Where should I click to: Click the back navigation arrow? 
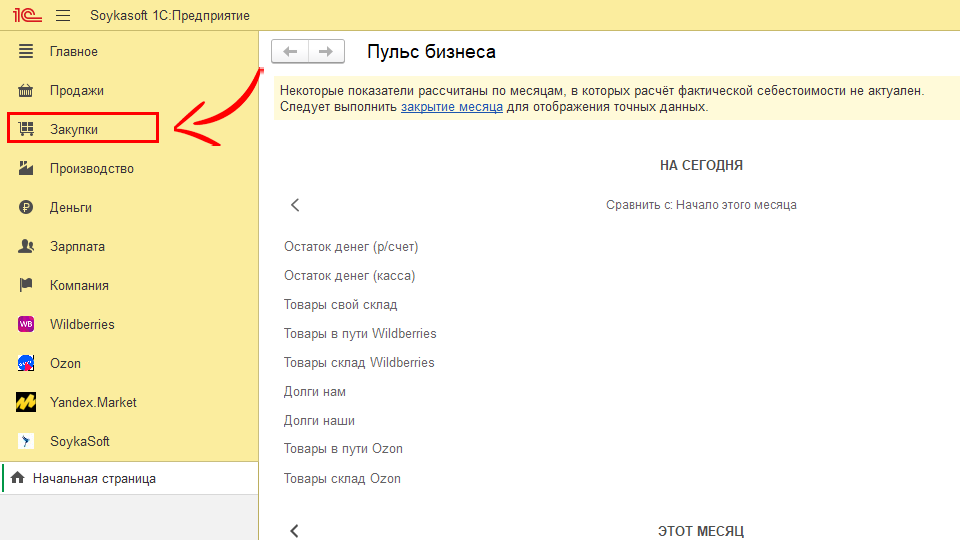click(290, 52)
